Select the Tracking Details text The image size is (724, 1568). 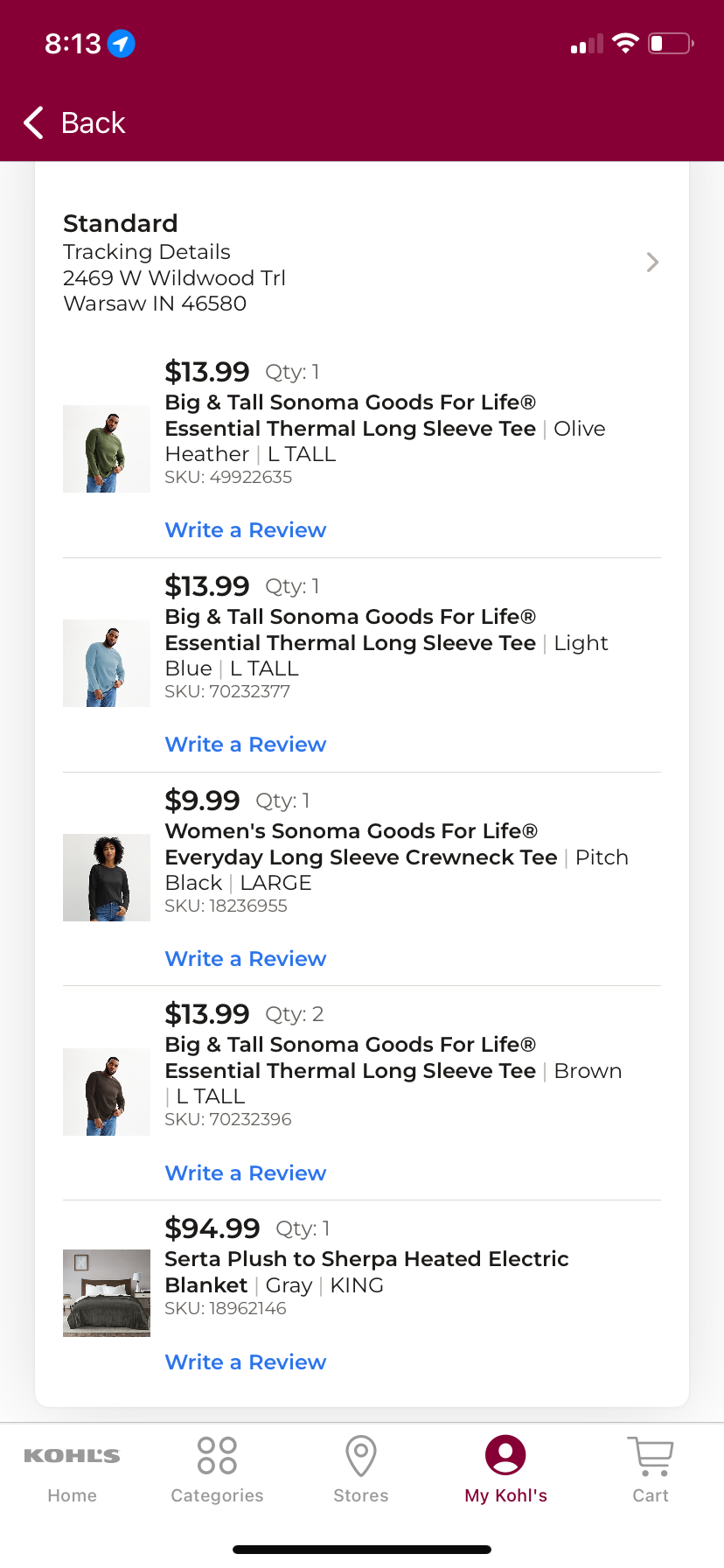click(147, 252)
